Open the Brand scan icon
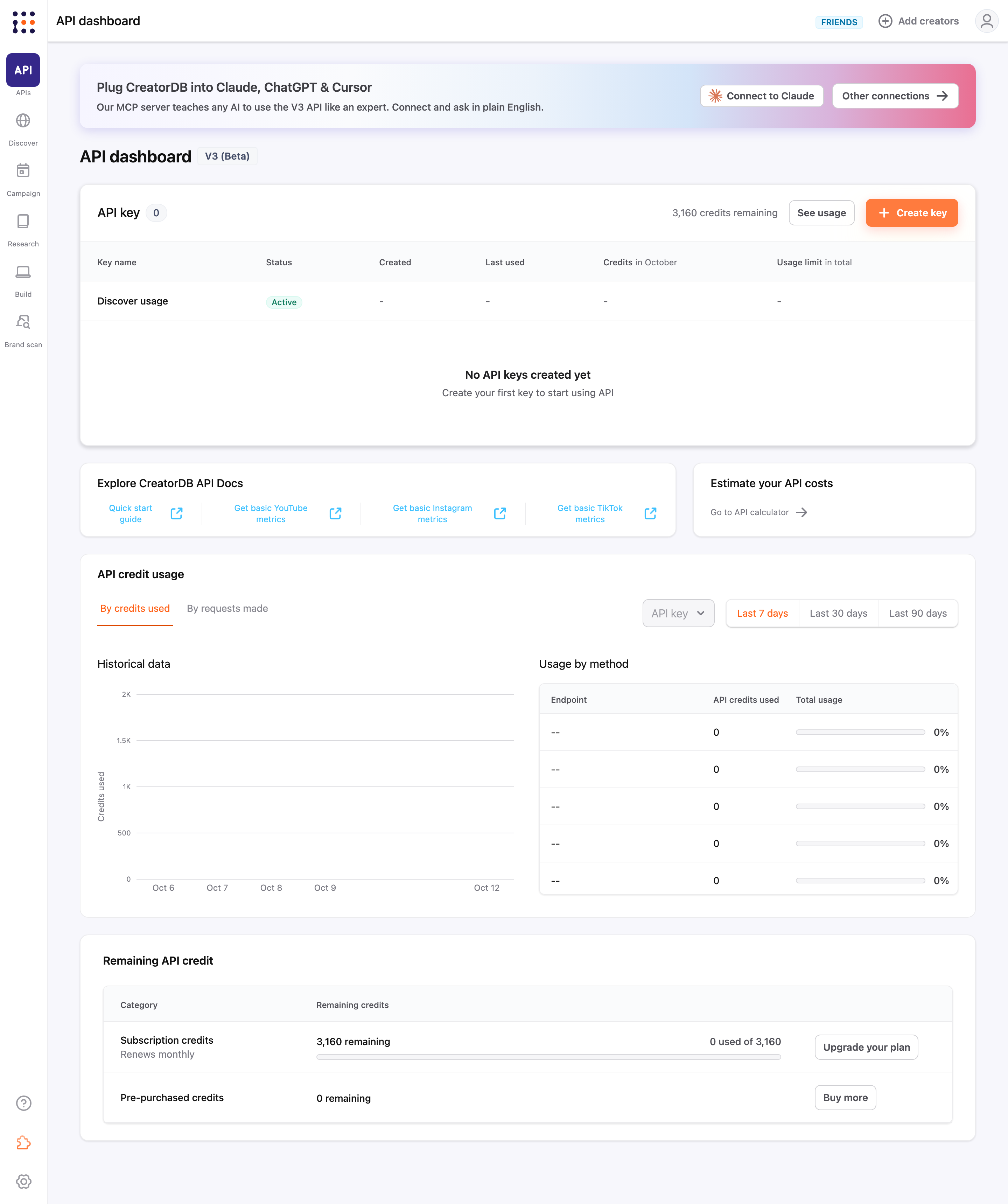This screenshot has height=1204, width=1008. pos(23,322)
